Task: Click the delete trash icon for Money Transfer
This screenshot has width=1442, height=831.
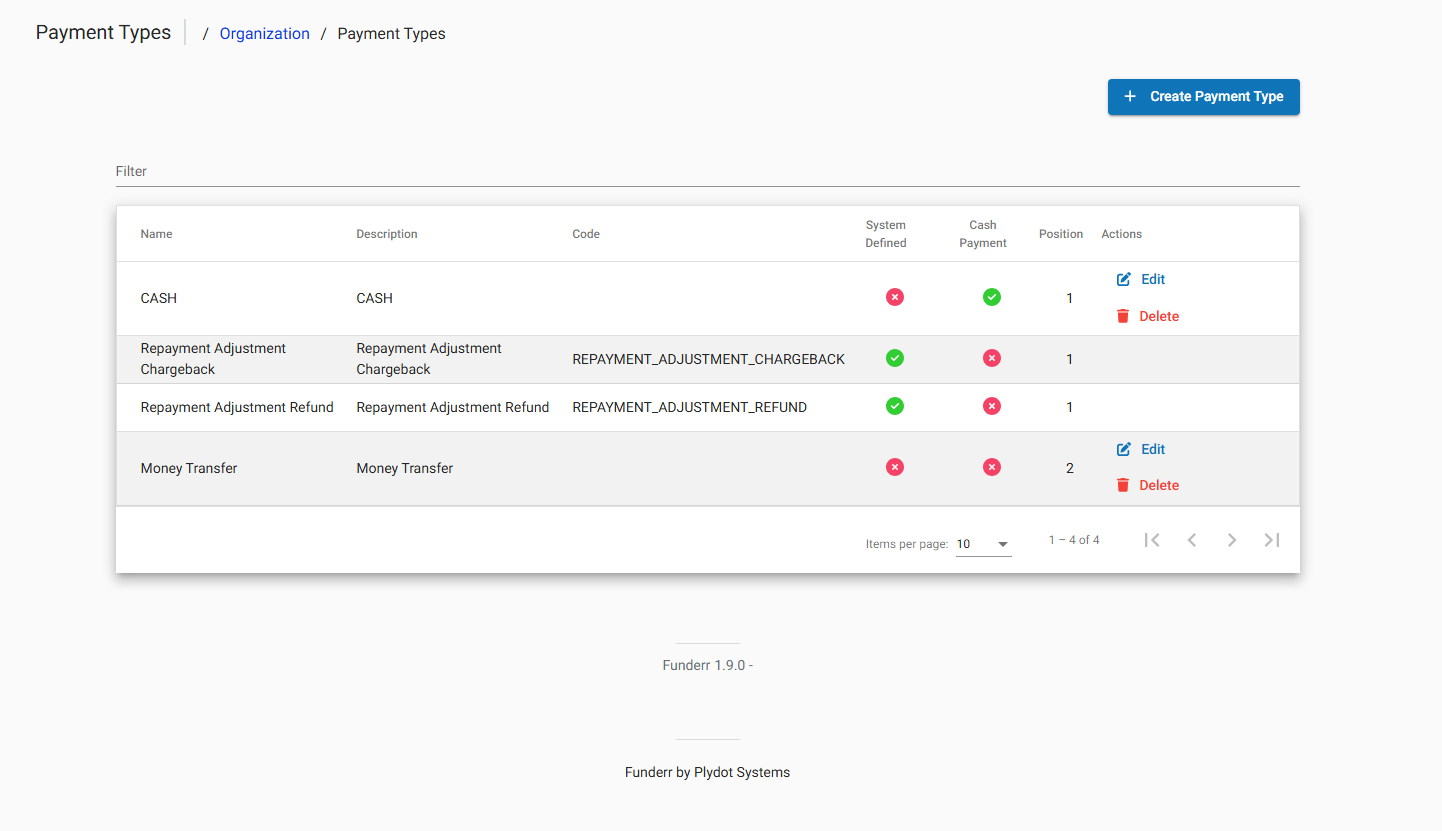Action: click(1124, 485)
